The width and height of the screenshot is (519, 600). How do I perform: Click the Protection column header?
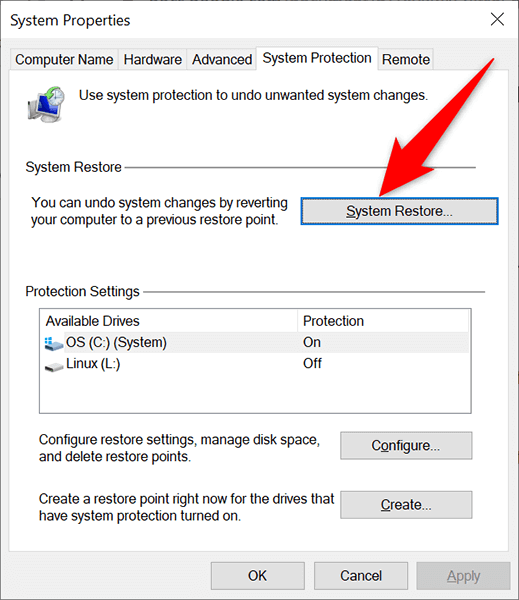(383, 321)
